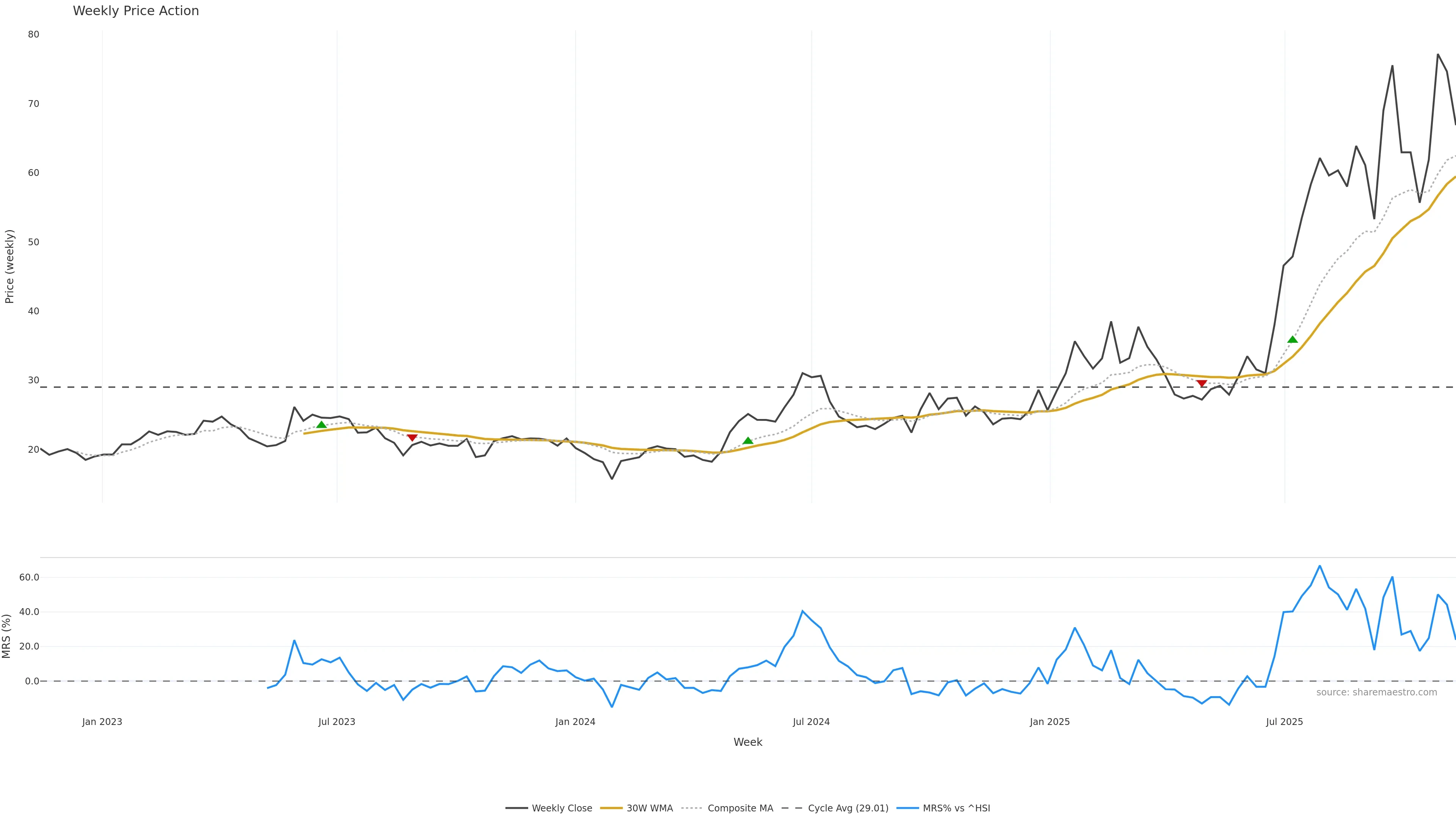Click the Week x-axis title

click(747, 742)
